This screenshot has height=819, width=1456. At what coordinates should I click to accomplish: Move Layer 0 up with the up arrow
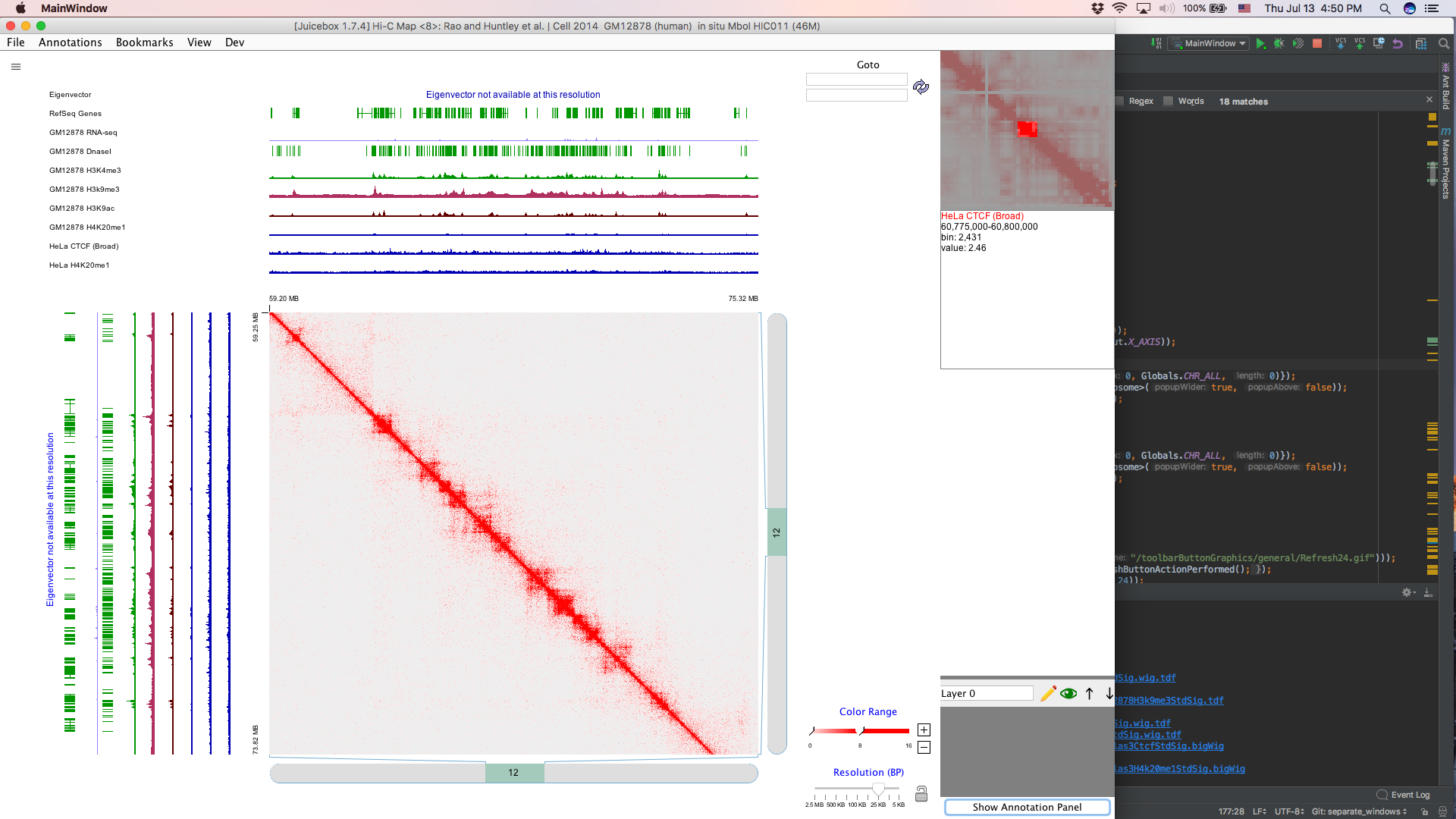pyautogui.click(x=1089, y=693)
